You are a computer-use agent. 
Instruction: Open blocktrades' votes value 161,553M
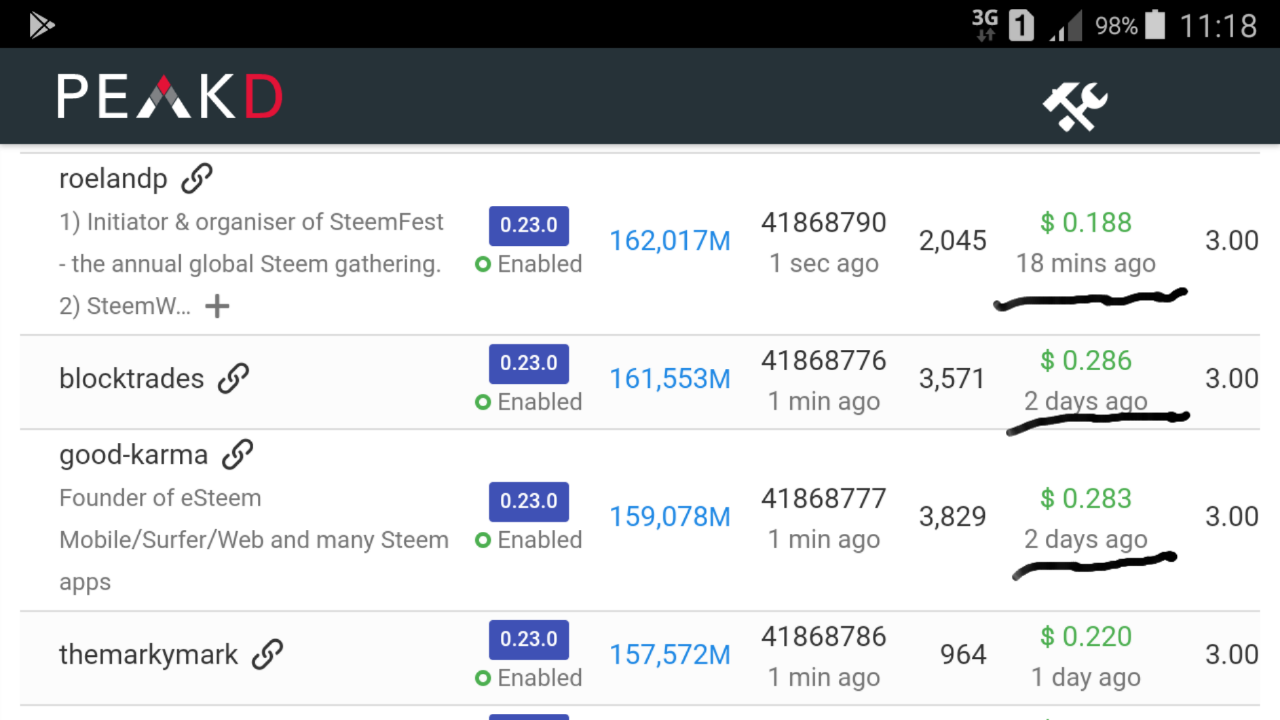(670, 379)
